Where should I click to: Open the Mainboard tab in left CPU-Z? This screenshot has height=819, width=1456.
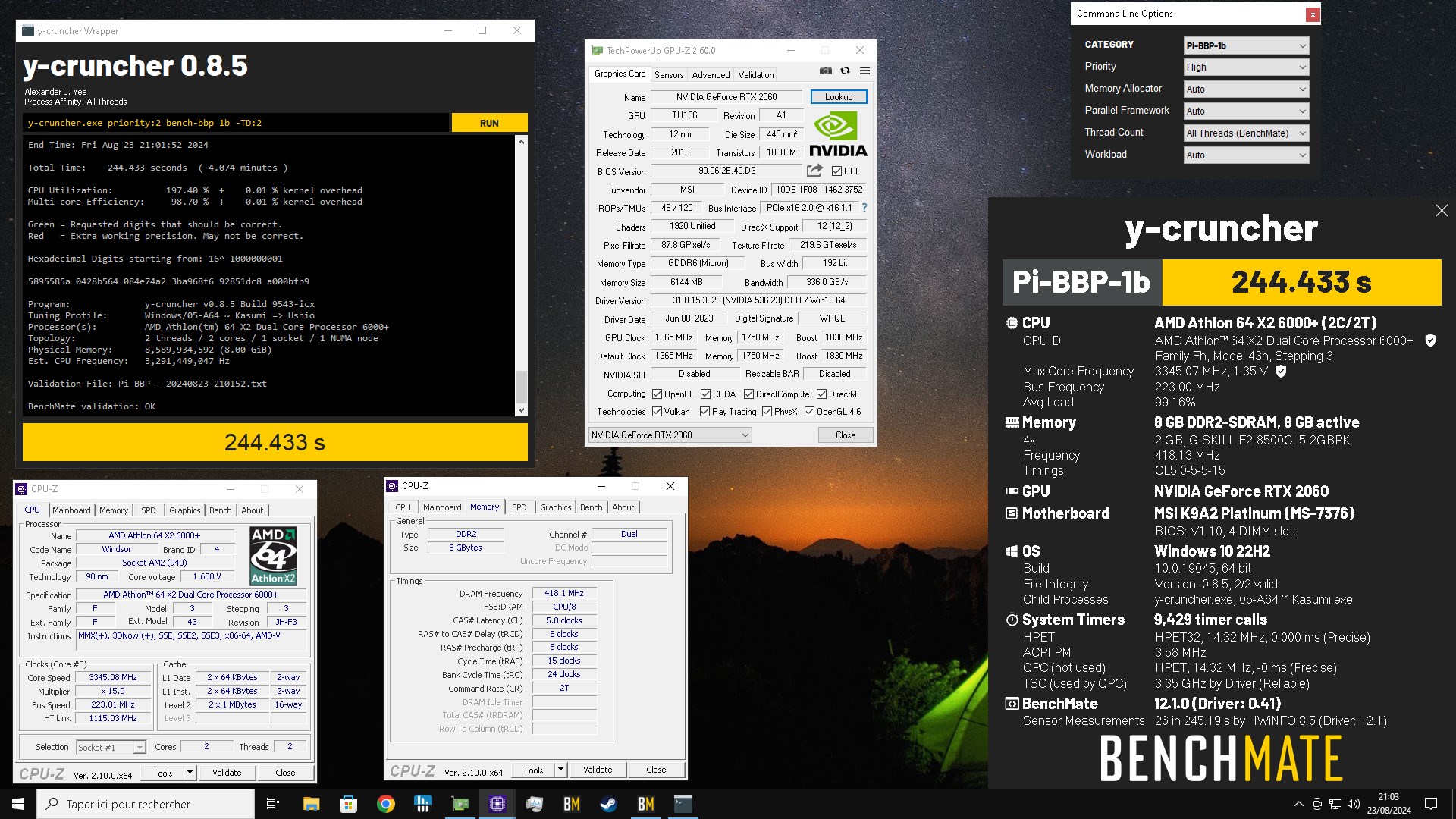pos(71,510)
